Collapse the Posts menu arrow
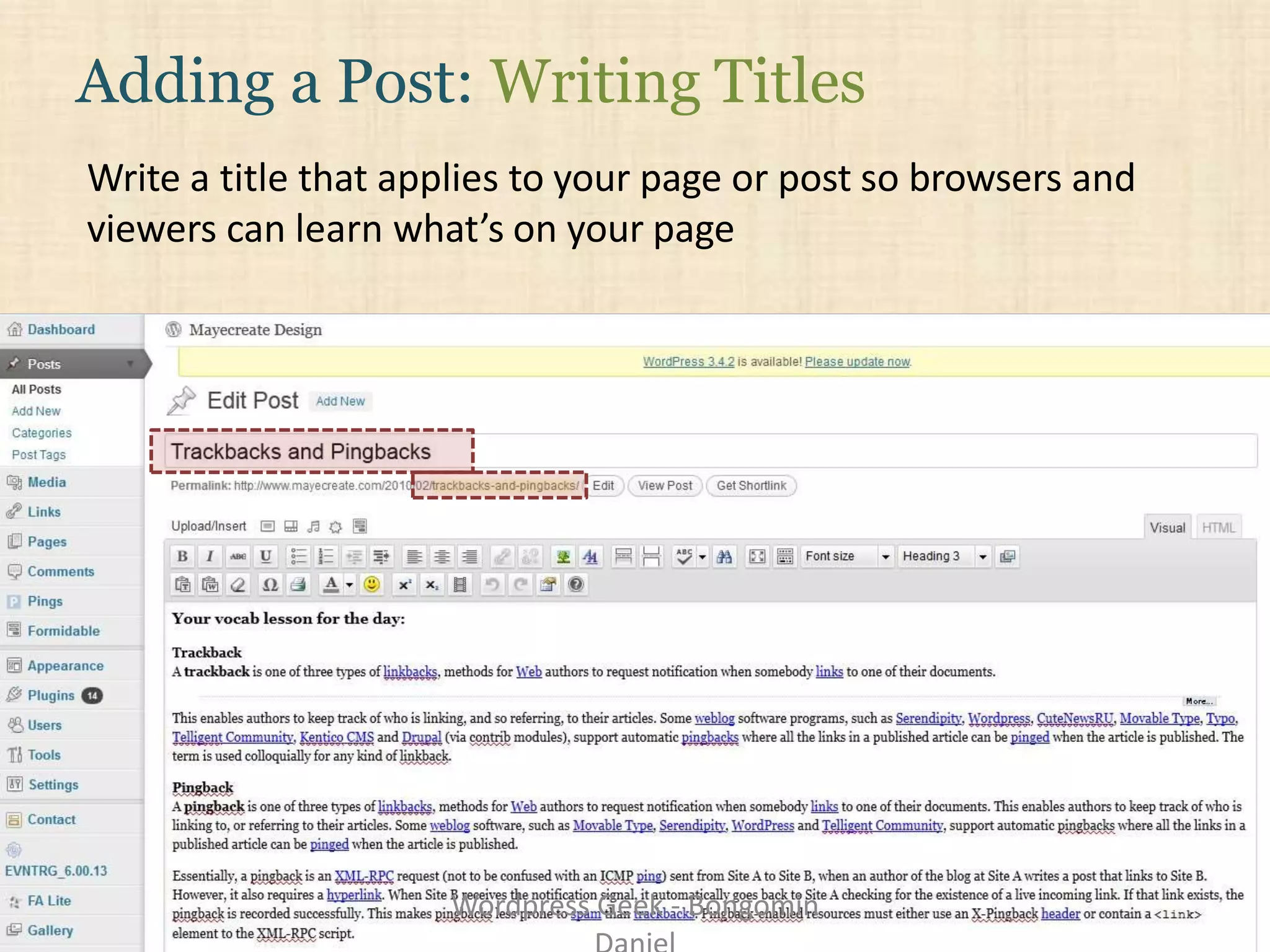This screenshot has height=952, width=1270. point(130,364)
